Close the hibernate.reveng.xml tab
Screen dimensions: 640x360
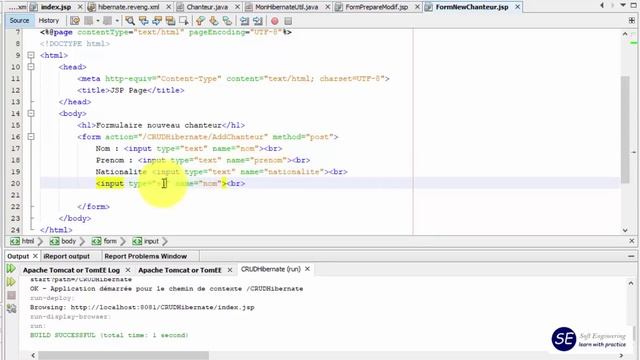pyautogui.click(x=169, y=7)
